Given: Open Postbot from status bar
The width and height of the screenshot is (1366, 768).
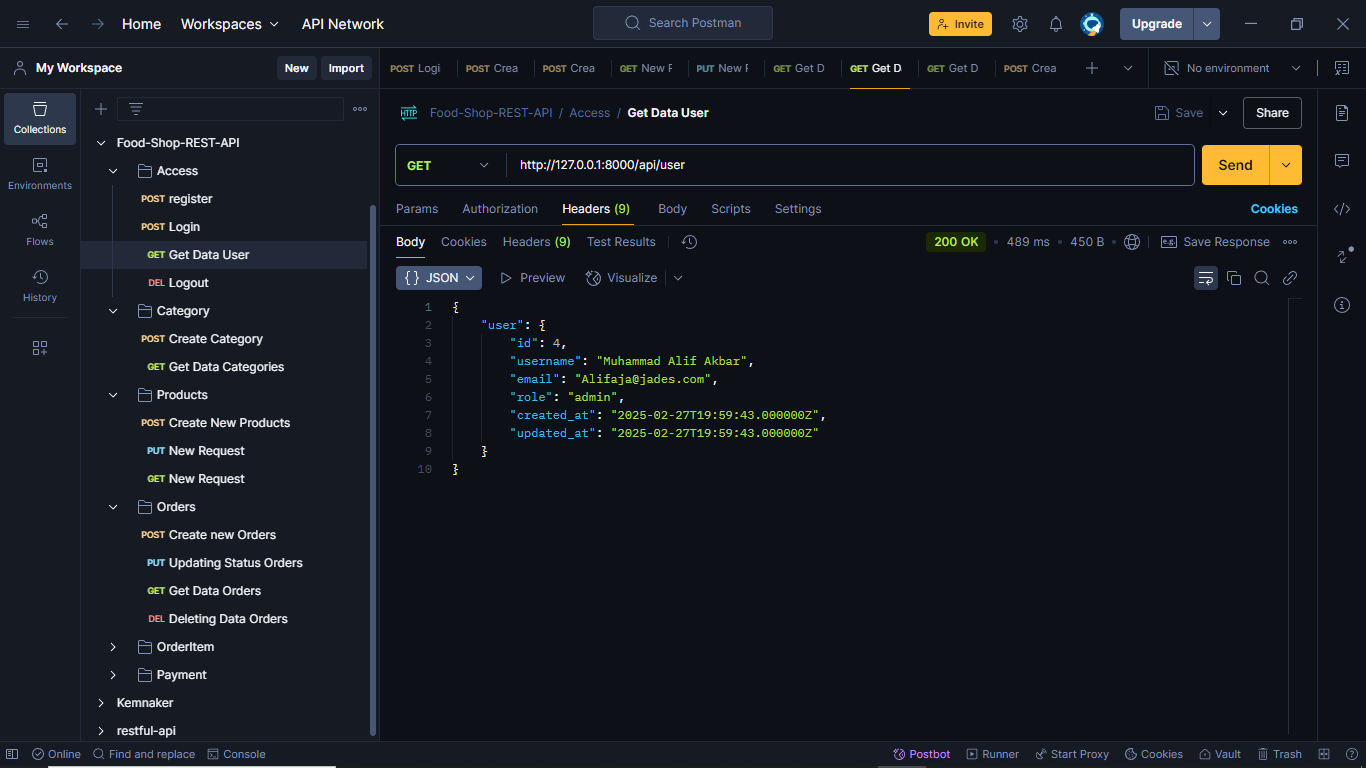Looking at the screenshot, I should (922, 754).
